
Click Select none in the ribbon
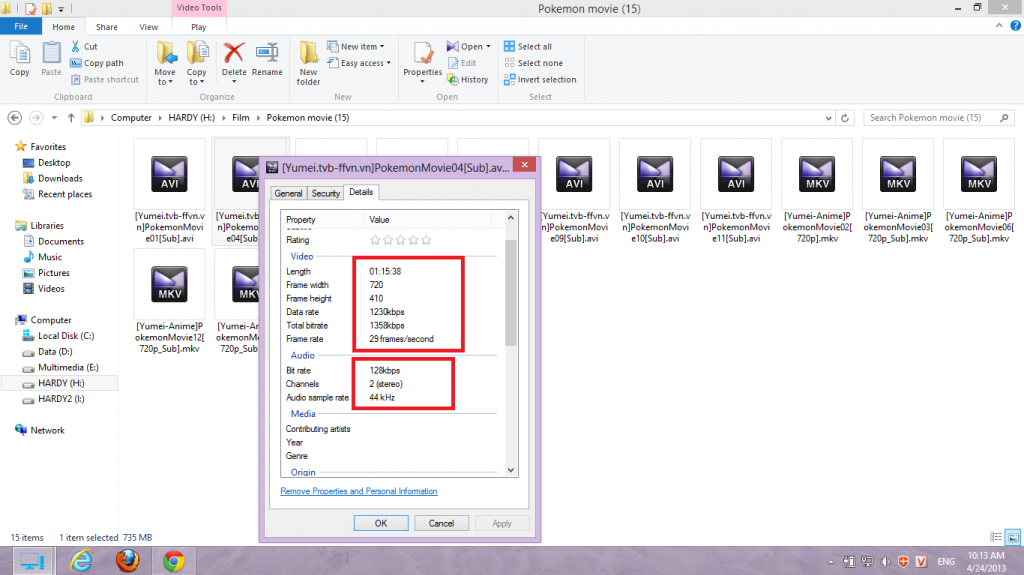pos(533,63)
